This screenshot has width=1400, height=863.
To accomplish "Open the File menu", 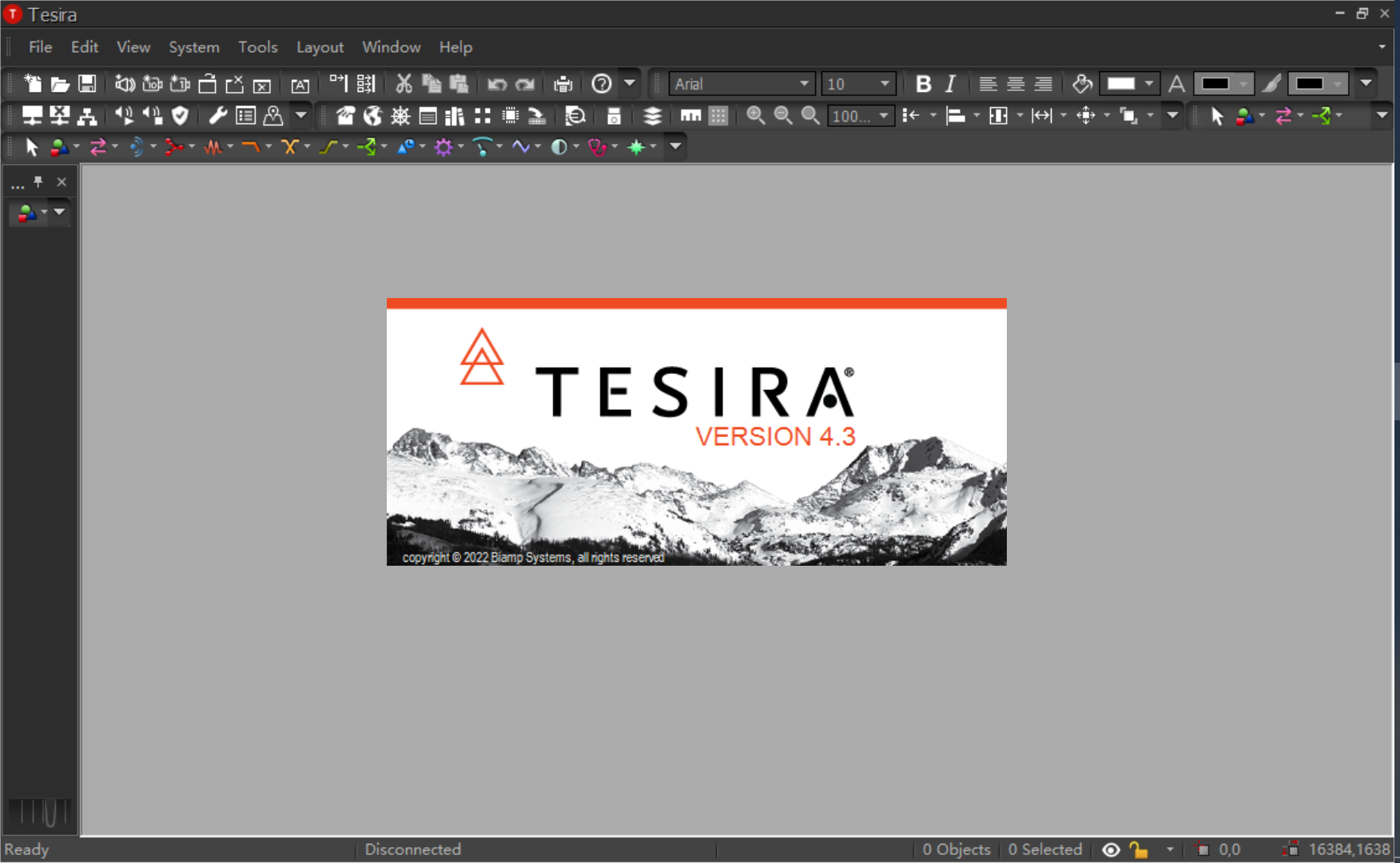I will click(40, 47).
